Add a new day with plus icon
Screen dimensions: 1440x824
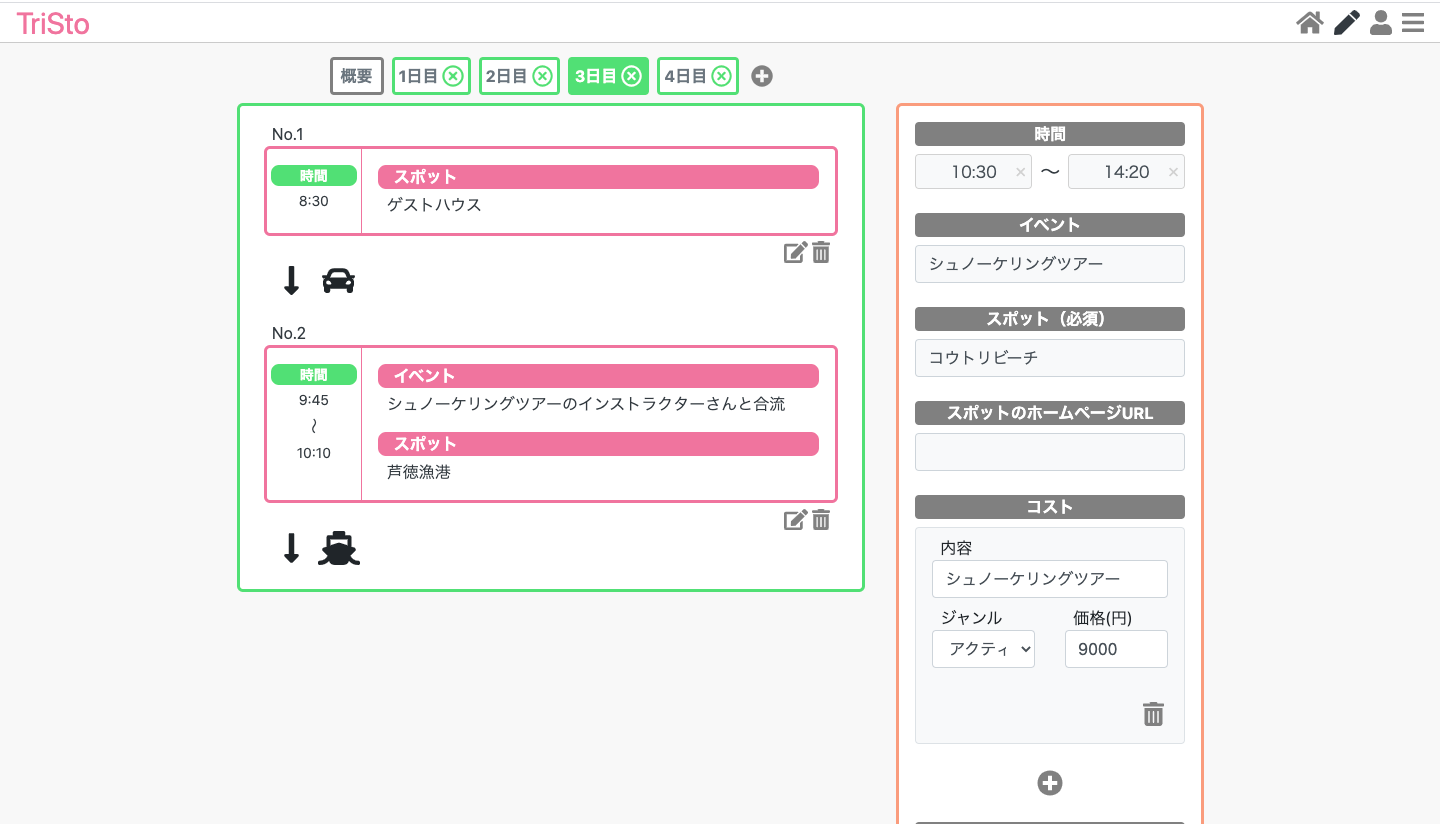(762, 76)
